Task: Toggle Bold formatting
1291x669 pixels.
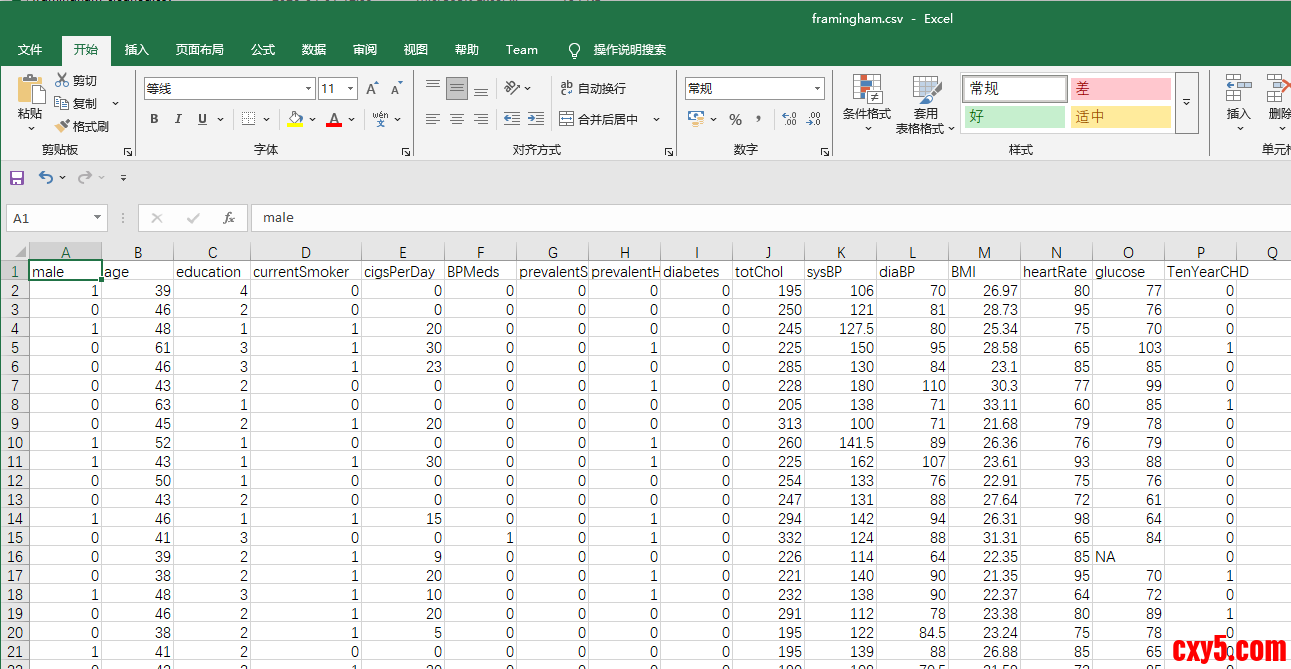Action: pos(154,119)
